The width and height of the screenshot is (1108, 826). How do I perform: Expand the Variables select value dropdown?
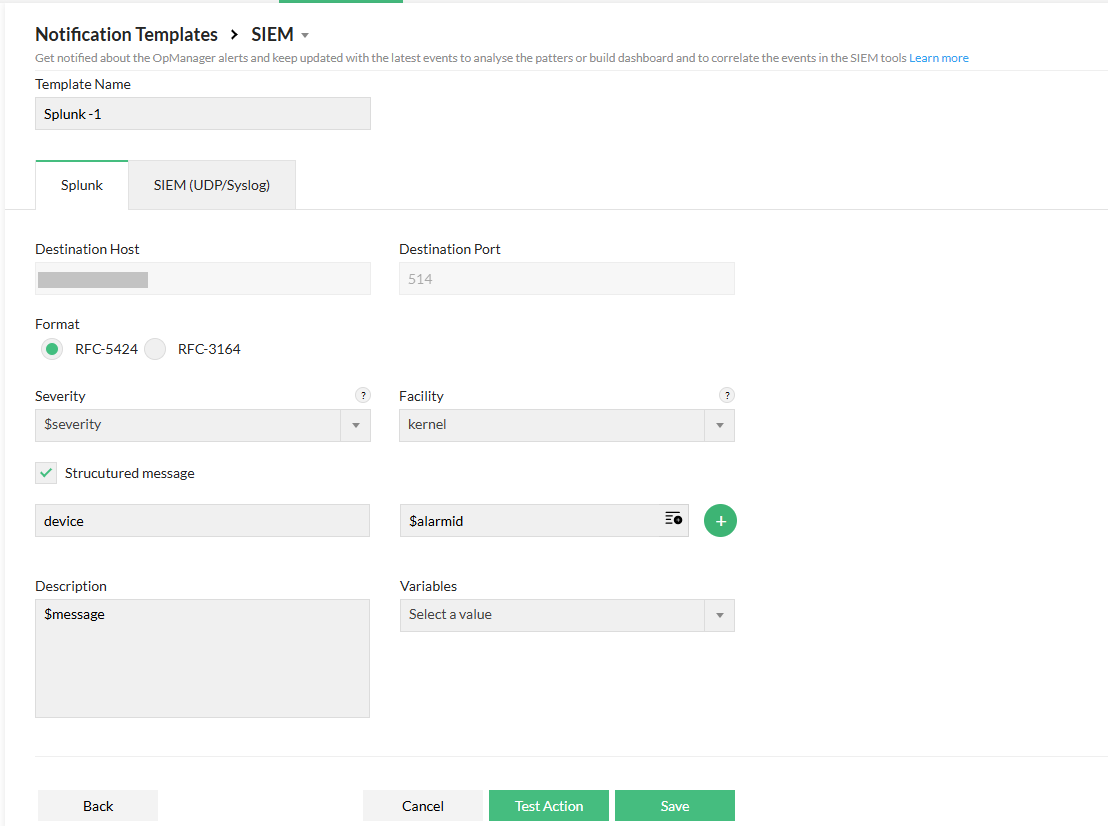point(719,615)
